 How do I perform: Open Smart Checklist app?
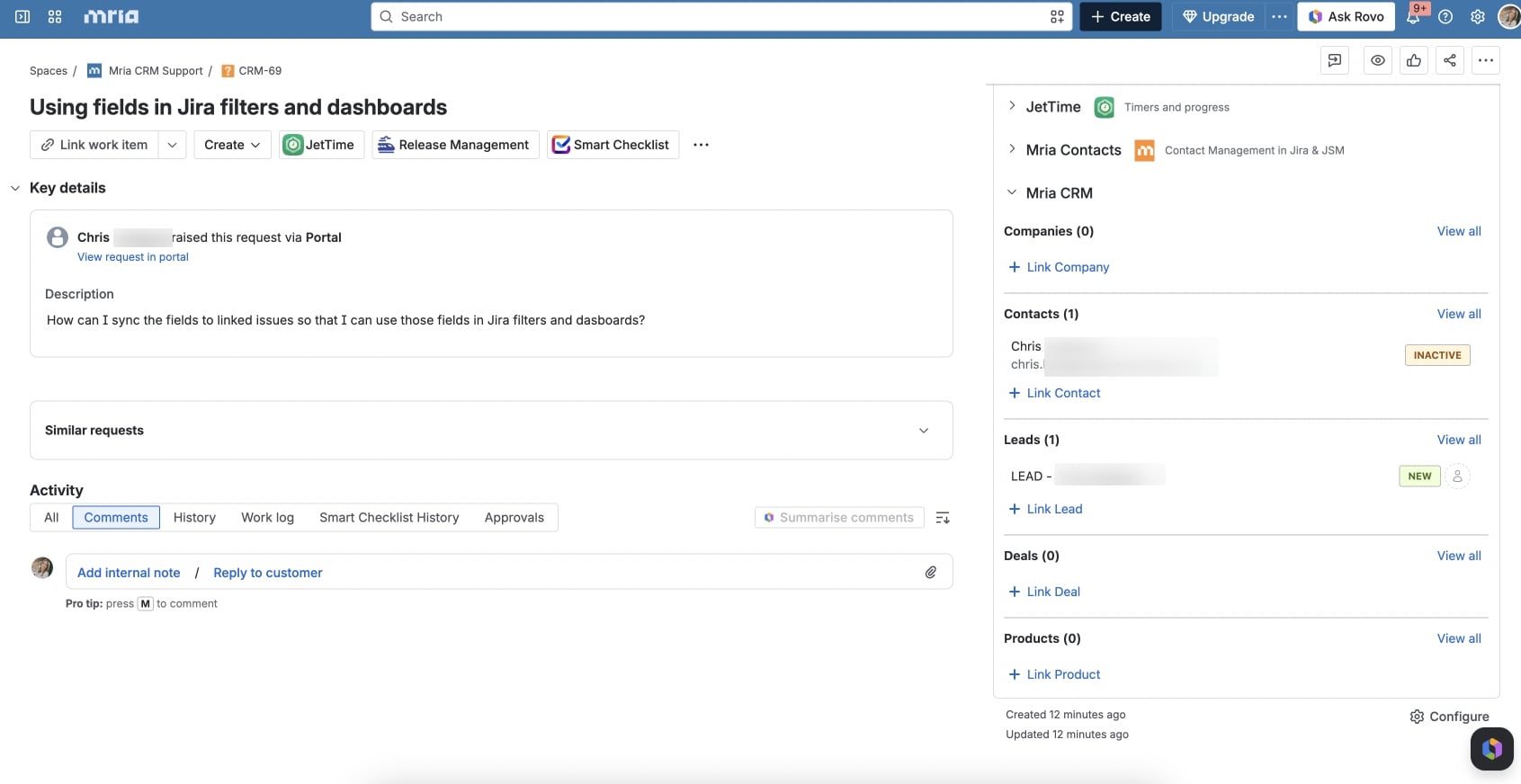click(x=613, y=145)
